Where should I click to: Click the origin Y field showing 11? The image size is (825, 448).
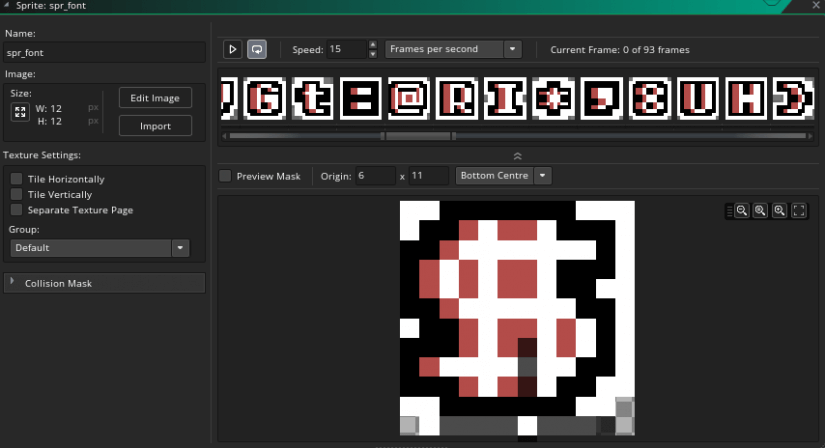(x=428, y=176)
